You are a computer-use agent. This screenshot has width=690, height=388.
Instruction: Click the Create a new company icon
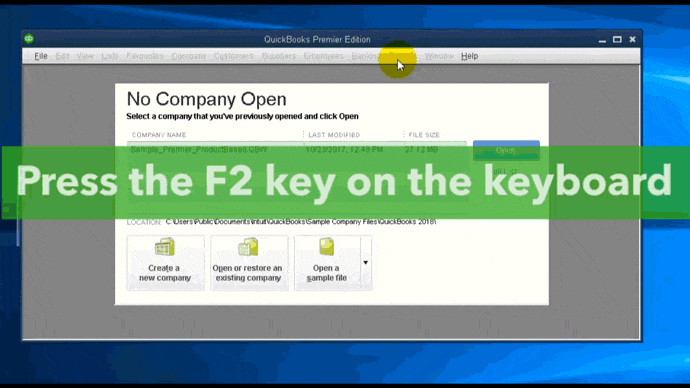tap(165, 247)
